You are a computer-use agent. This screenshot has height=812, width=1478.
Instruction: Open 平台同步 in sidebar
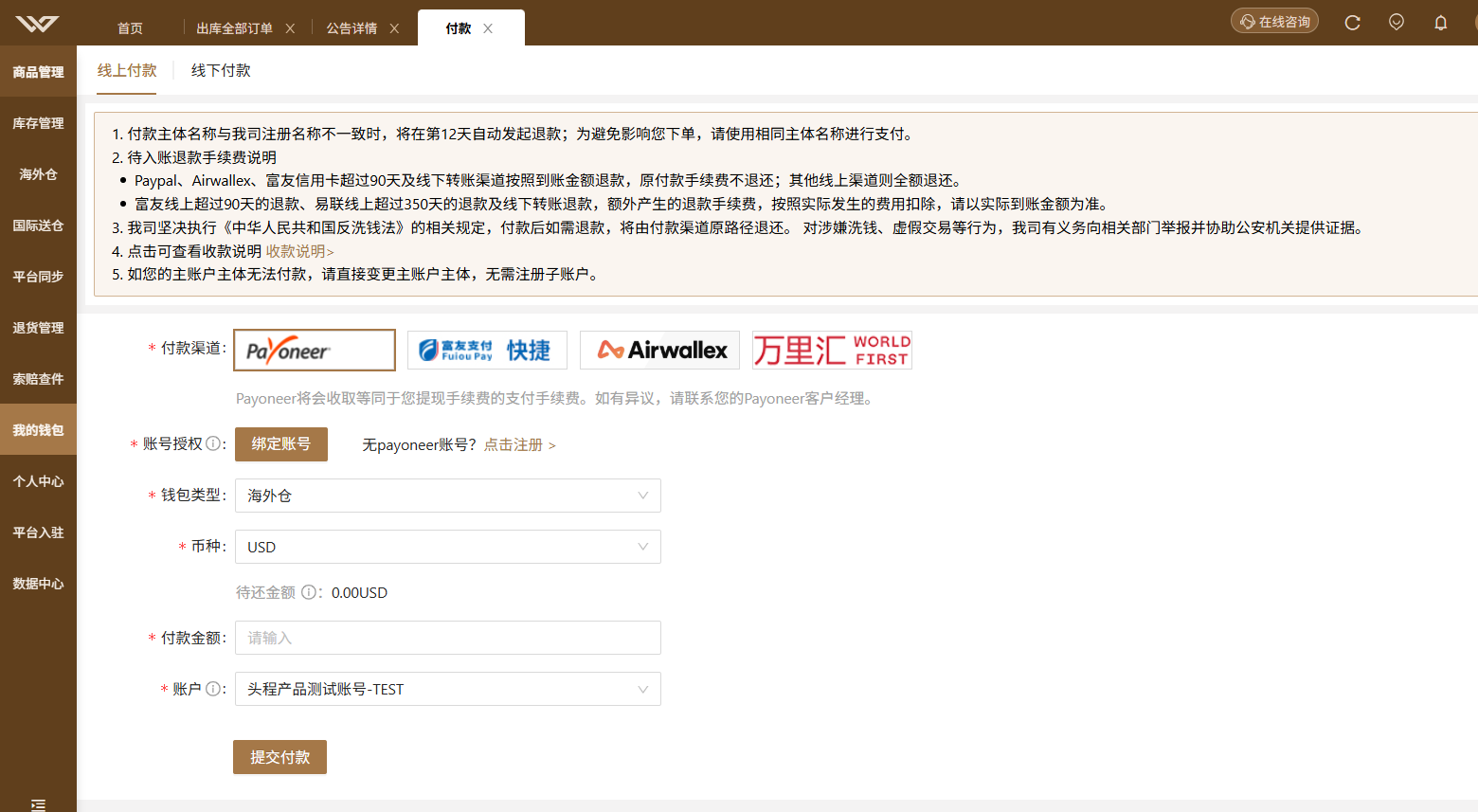tap(38, 276)
